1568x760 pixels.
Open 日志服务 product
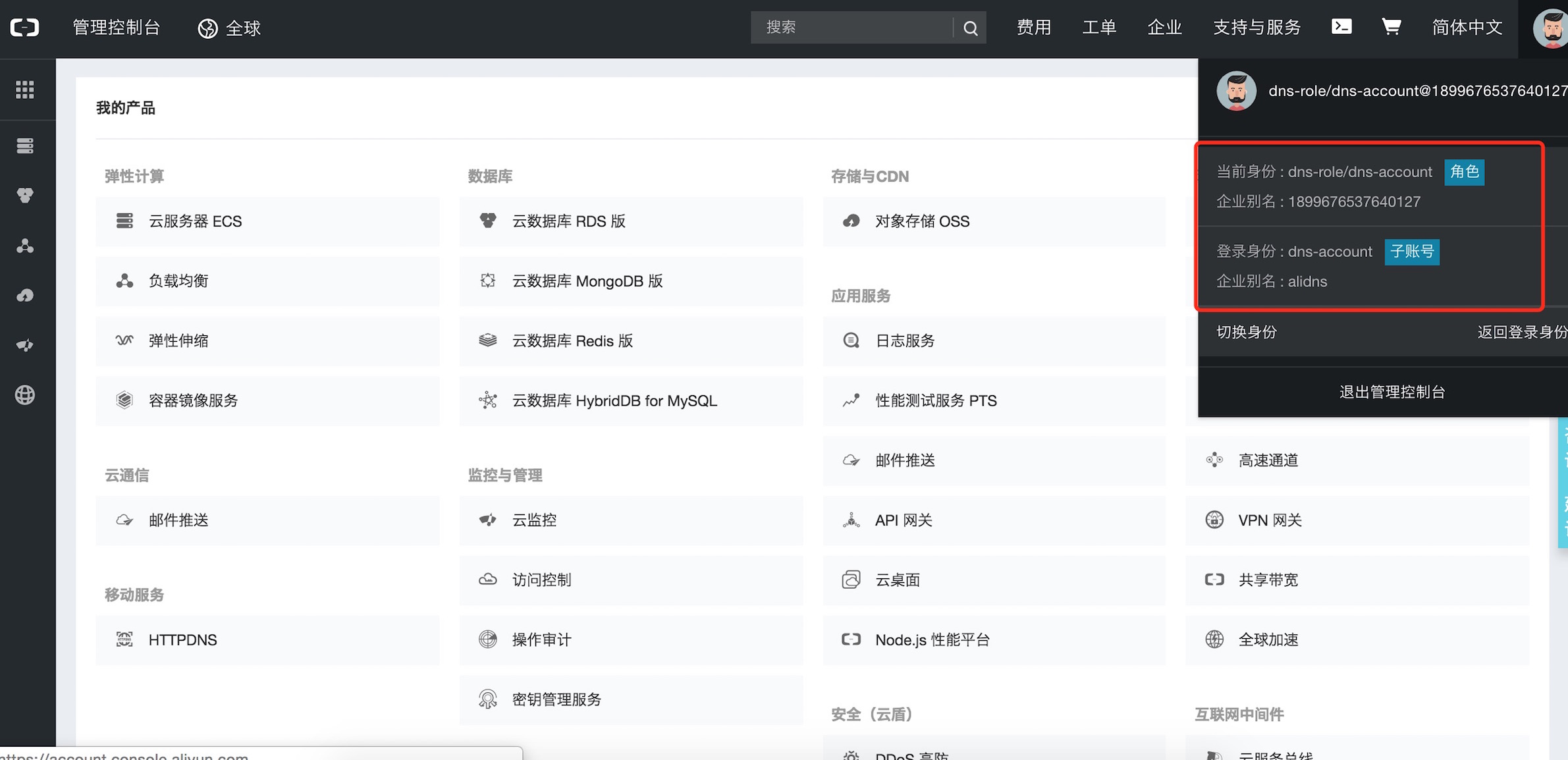(x=994, y=341)
